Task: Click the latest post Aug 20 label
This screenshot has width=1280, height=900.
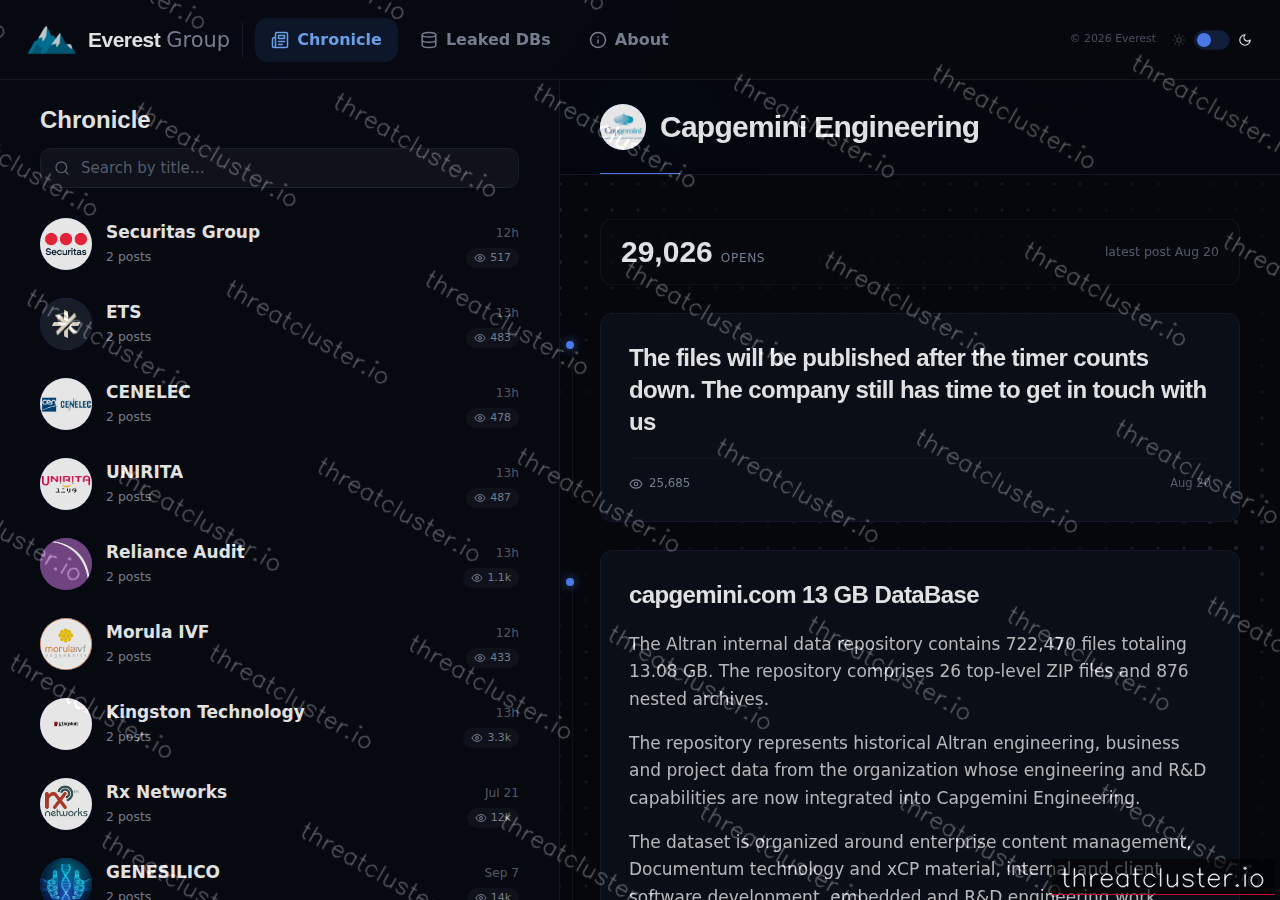Action: 1162,252
